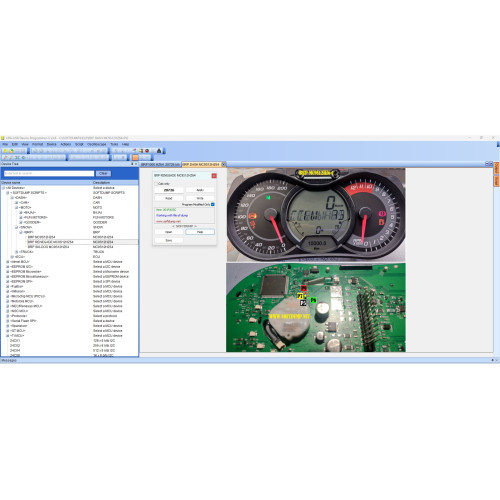Click the orange square icon in the second toolbar row
The height and width of the screenshot is (500, 500).
pos(135,157)
